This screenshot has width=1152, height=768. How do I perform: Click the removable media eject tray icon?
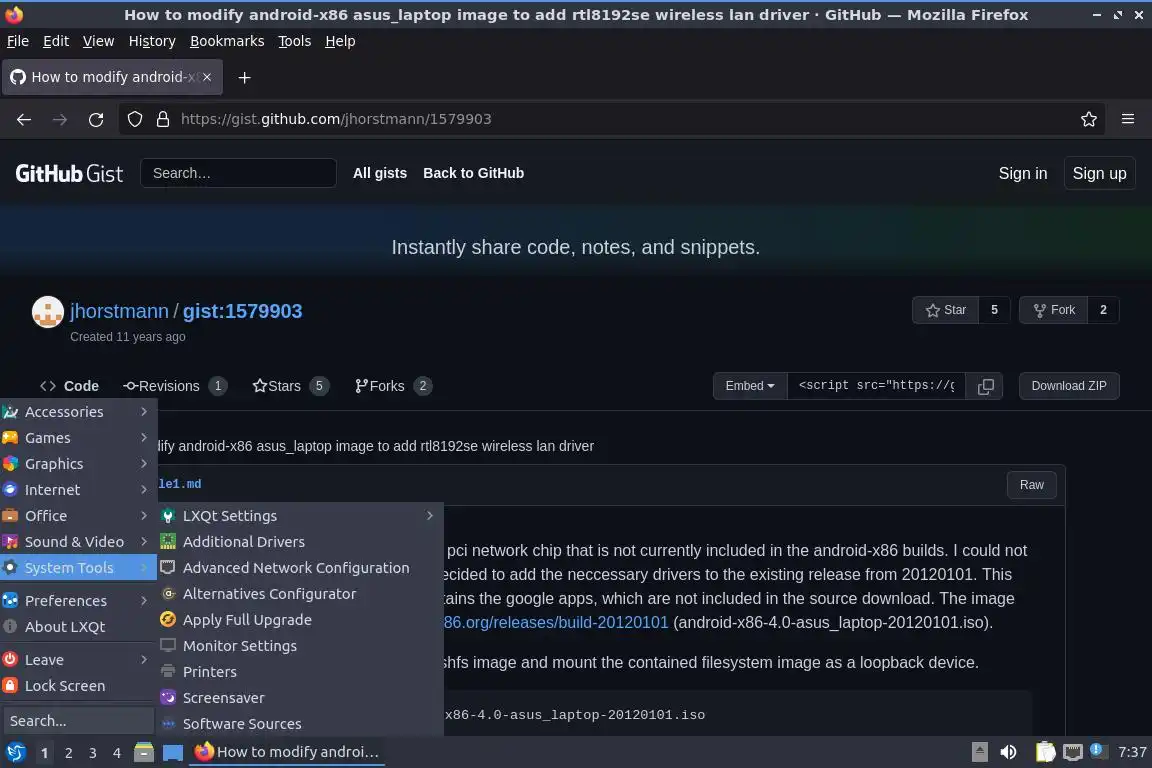click(979, 752)
